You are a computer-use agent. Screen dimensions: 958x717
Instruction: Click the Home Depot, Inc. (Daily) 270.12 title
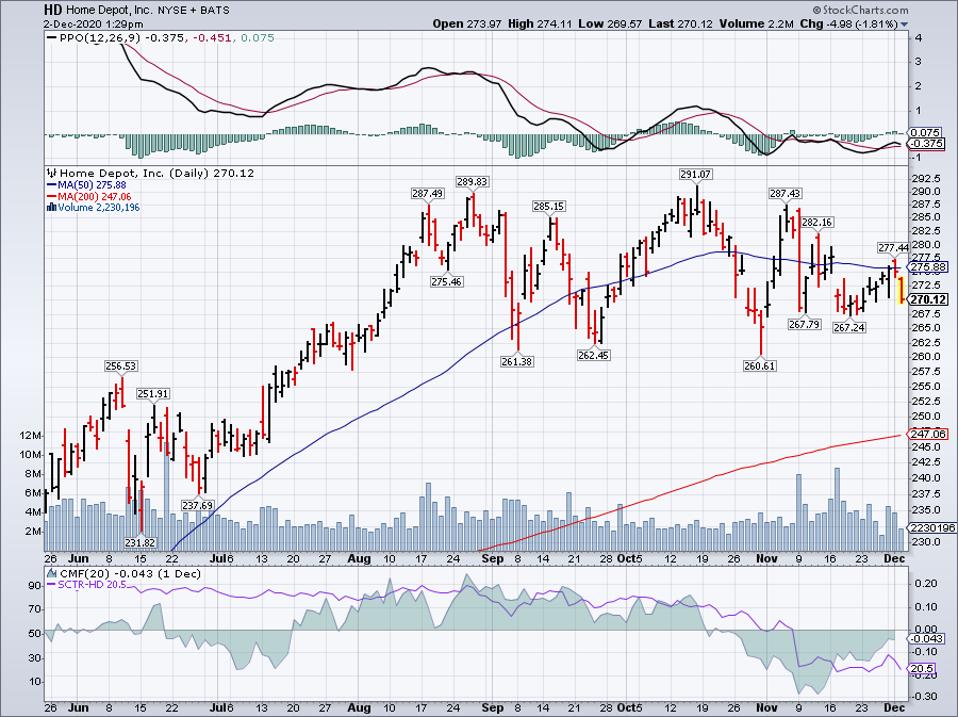[157, 173]
